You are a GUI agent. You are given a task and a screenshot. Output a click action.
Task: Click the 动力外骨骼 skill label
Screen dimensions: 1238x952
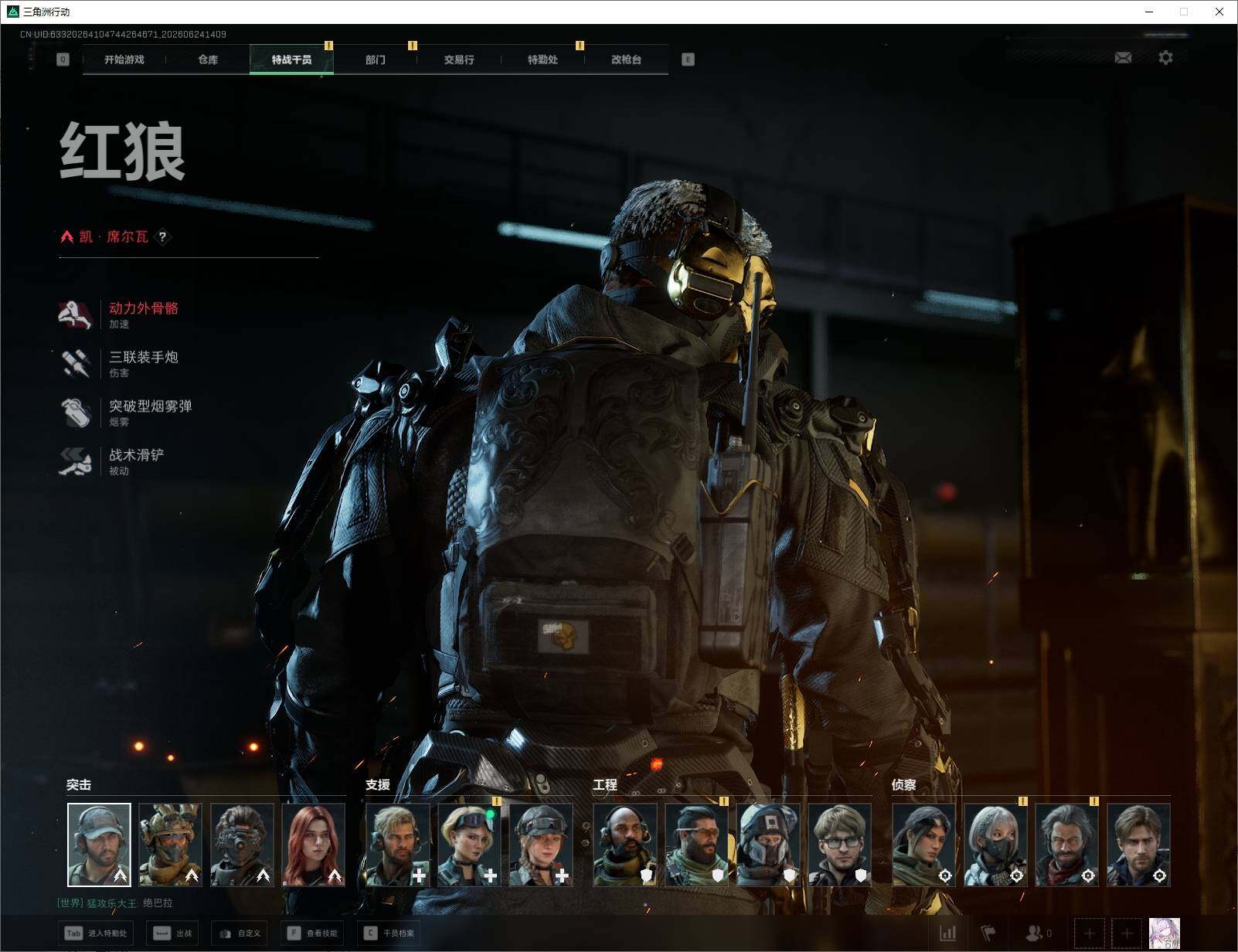click(x=144, y=308)
